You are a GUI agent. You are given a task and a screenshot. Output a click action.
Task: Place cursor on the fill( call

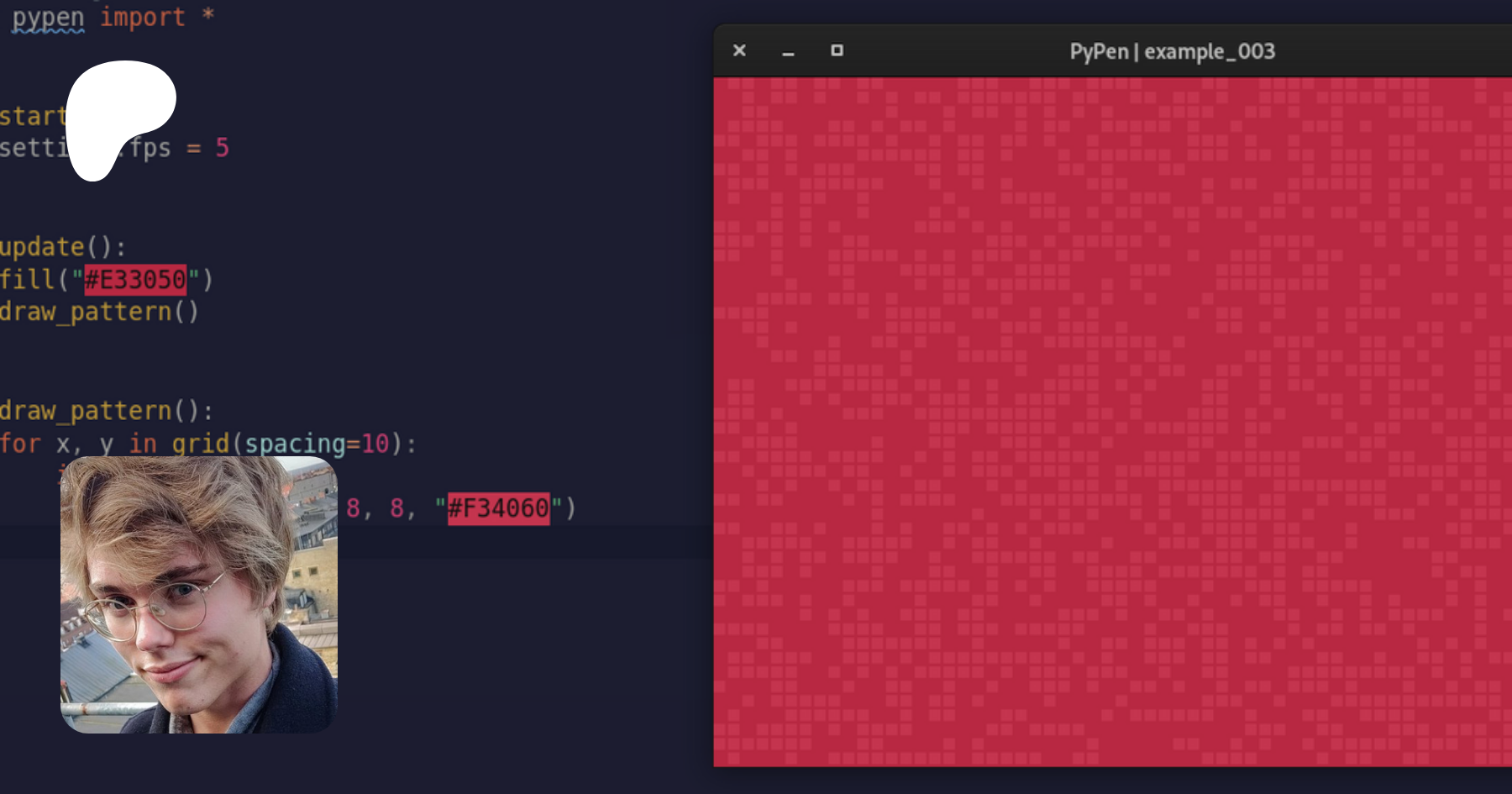tap(29, 280)
